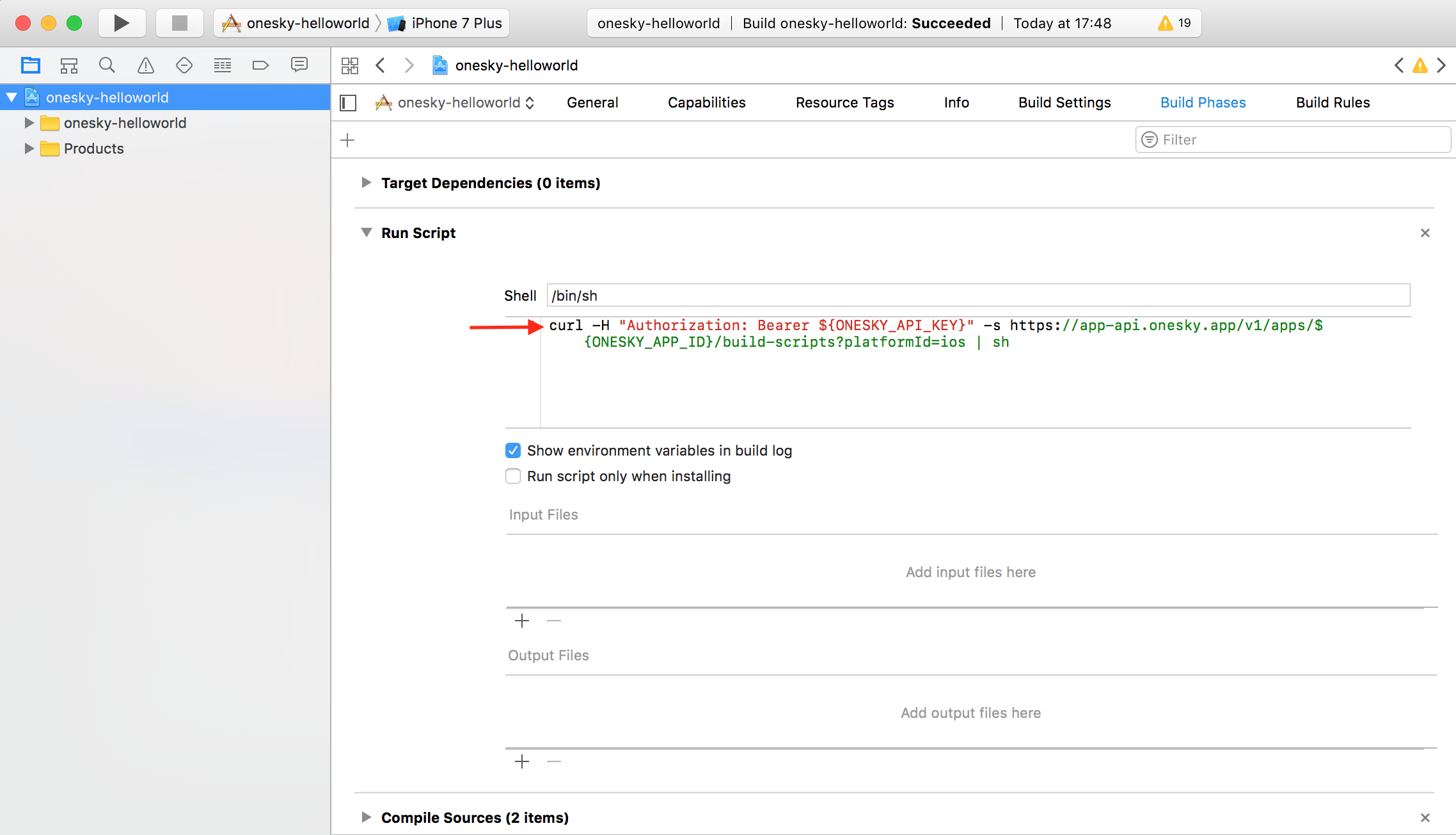The image size is (1456, 835).
Task: Go back in editor history
Action: (x=381, y=65)
